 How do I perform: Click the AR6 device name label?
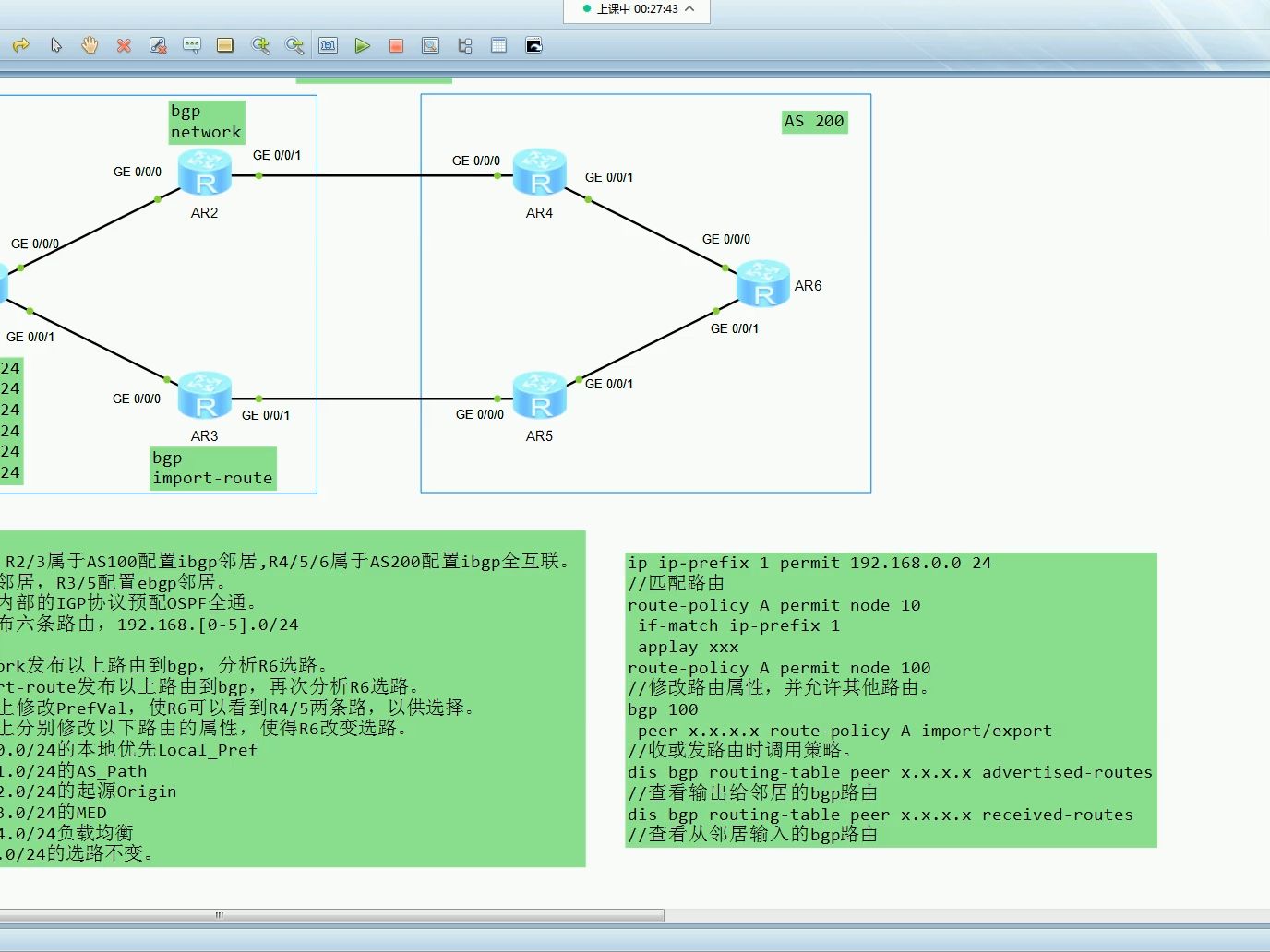(809, 286)
